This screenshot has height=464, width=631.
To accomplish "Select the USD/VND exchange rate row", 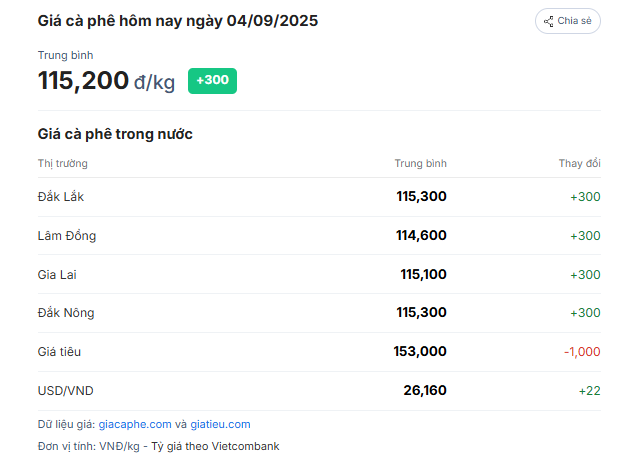I will 319,391.
